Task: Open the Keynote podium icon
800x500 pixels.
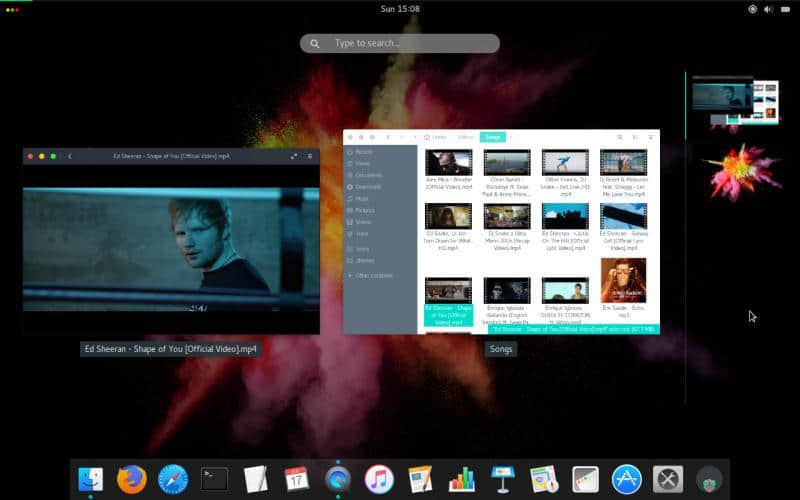Action: click(502, 479)
